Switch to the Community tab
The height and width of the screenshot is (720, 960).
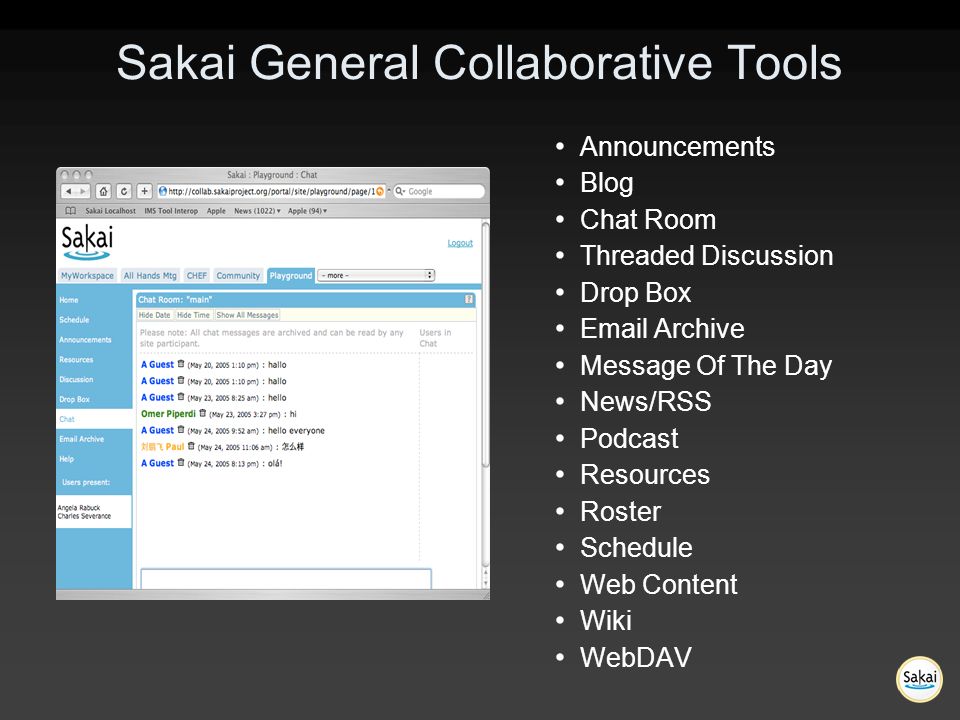click(238, 276)
